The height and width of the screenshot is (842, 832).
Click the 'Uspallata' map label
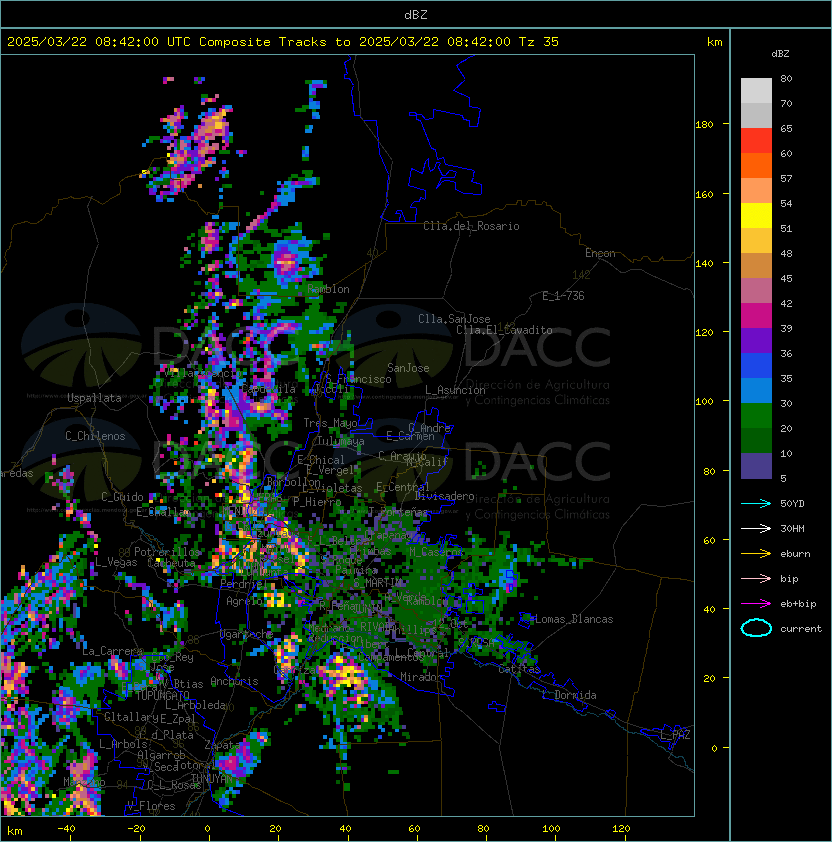pos(95,398)
